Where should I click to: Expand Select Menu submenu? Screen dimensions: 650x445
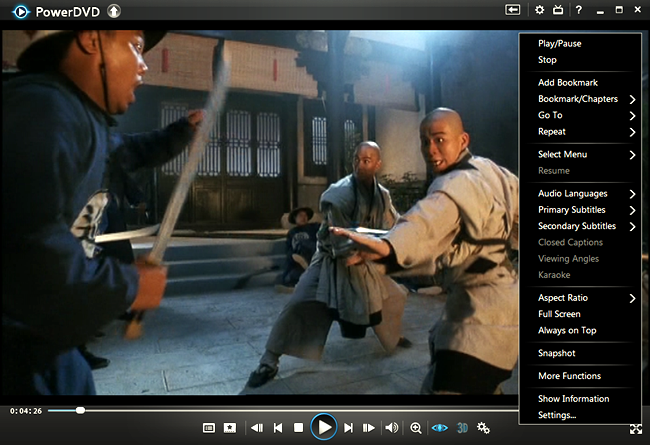(580, 154)
